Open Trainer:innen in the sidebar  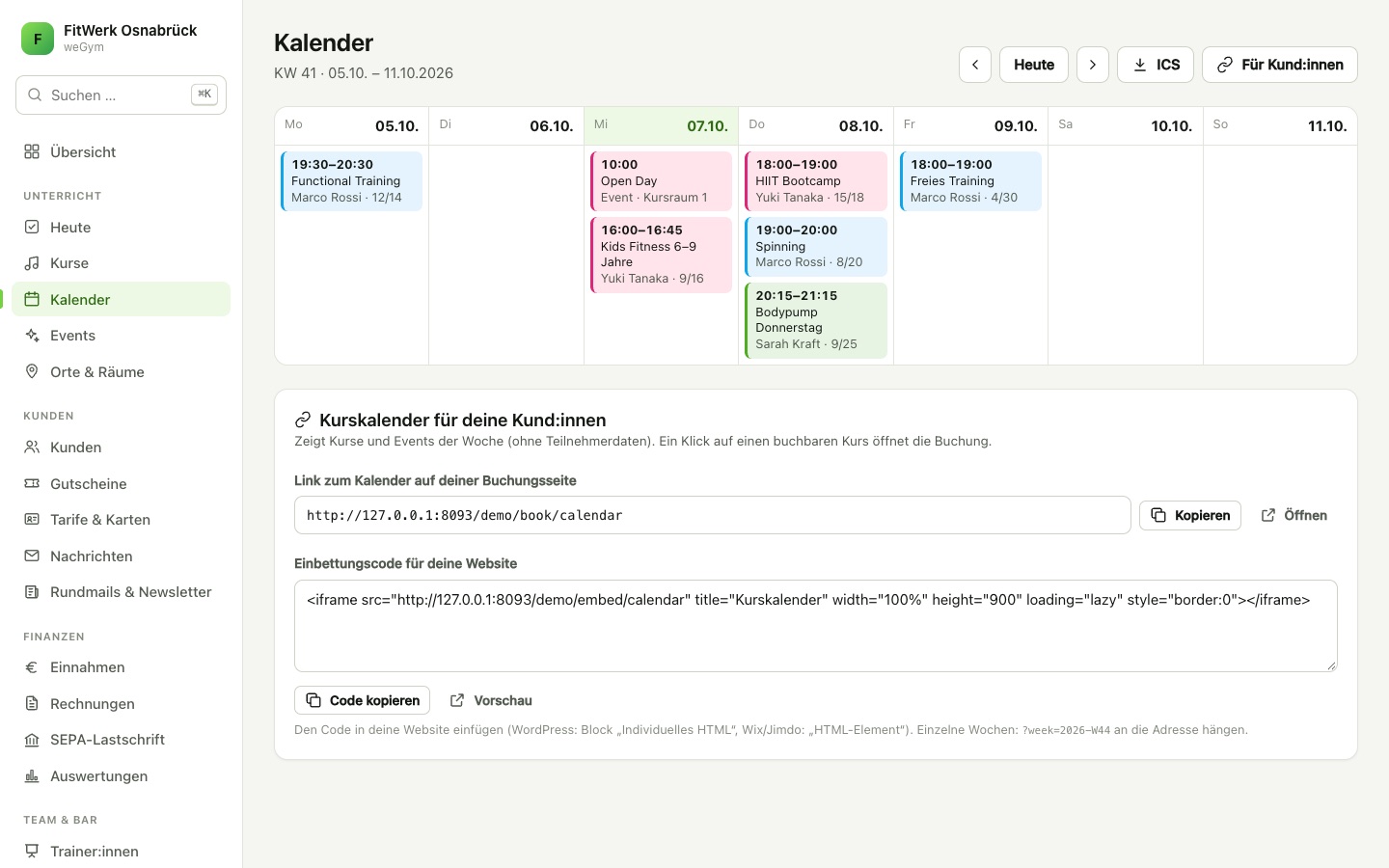(121, 851)
